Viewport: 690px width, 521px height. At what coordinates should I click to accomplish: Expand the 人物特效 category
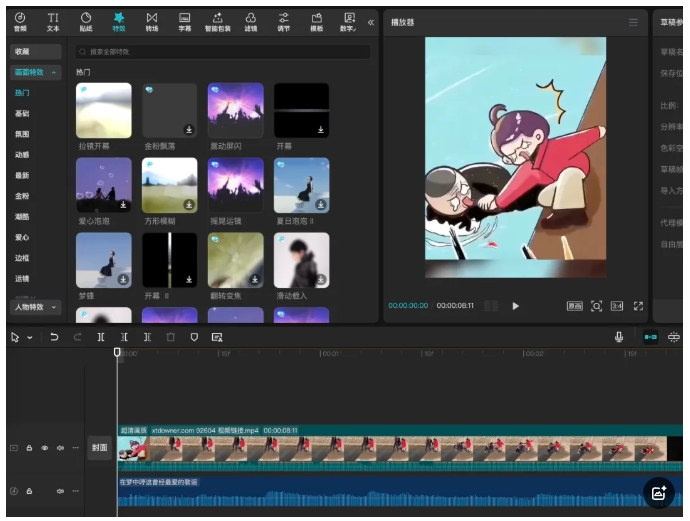pos(54,307)
